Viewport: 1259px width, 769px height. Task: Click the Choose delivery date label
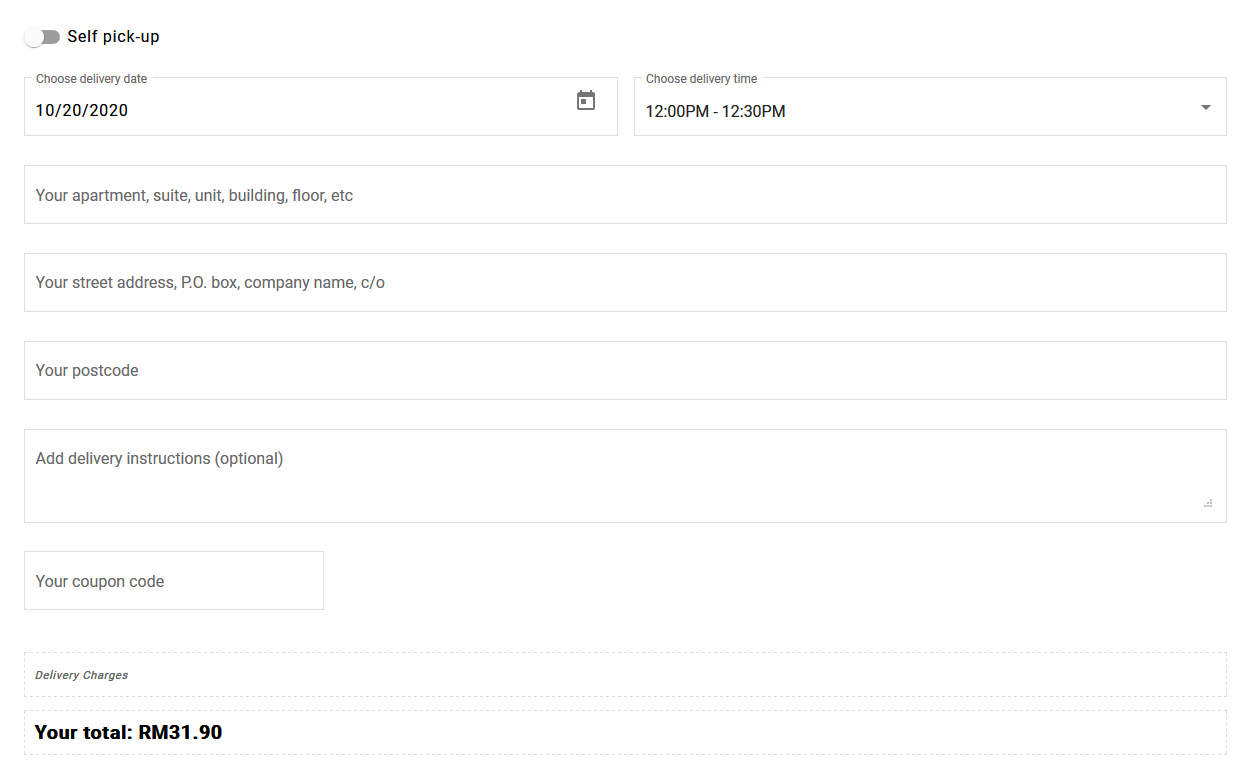[92, 79]
